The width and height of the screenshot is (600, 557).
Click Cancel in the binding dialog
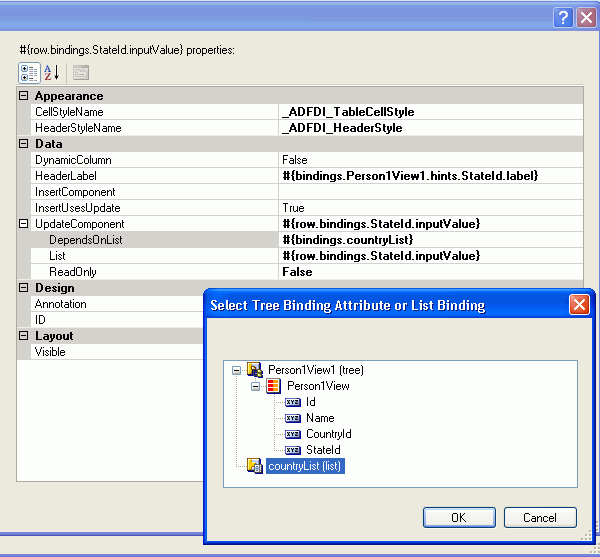point(540,518)
